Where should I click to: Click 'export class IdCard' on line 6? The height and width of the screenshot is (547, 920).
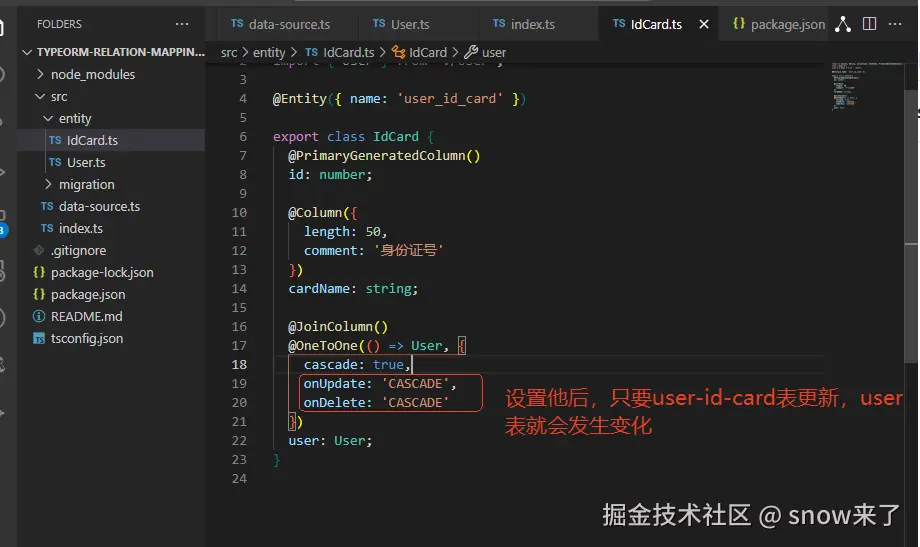point(346,137)
